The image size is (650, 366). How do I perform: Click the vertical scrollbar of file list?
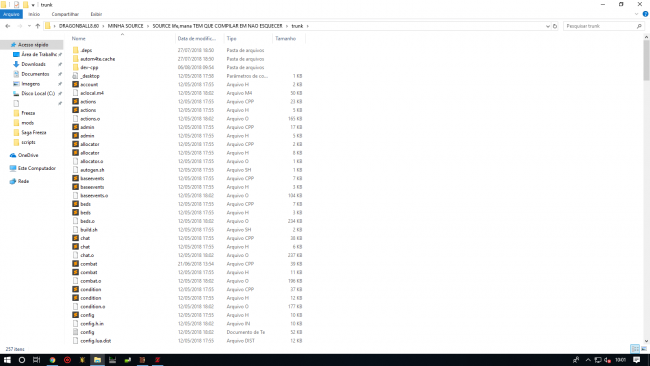(x=646, y=189)
